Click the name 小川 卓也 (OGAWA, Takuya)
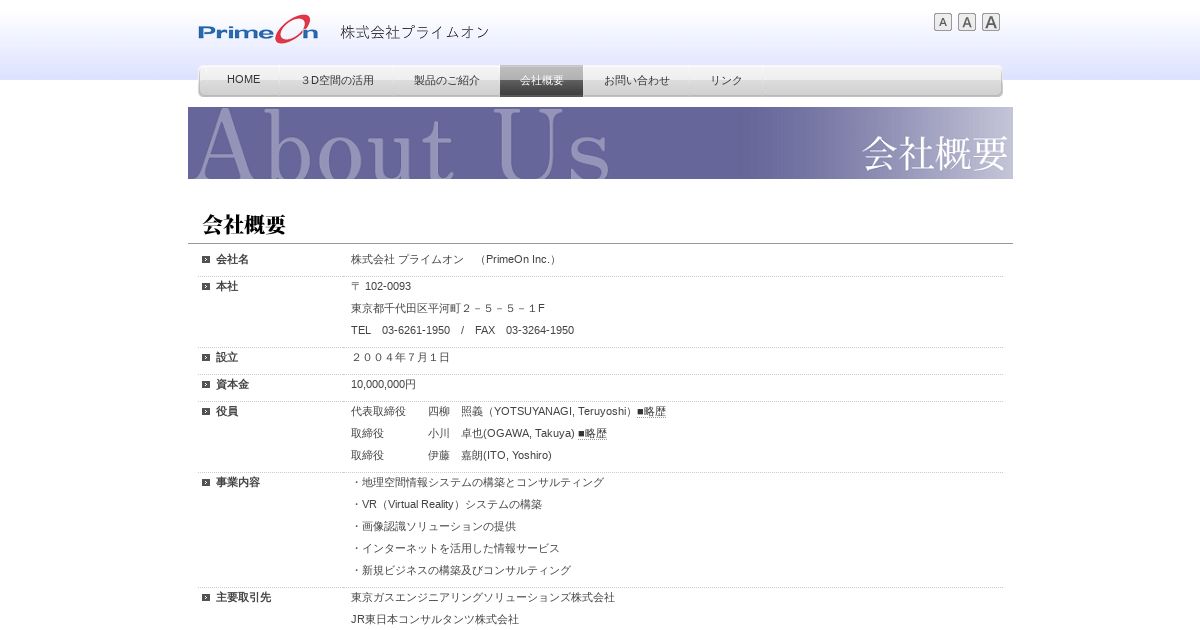Viewport: 1200px width, 630px height. coord(501,433)
